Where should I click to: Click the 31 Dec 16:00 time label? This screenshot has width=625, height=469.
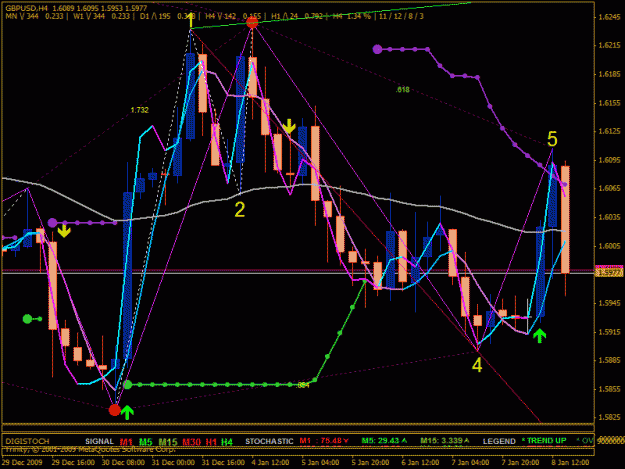pyautogui.click(x=223, y=462)
